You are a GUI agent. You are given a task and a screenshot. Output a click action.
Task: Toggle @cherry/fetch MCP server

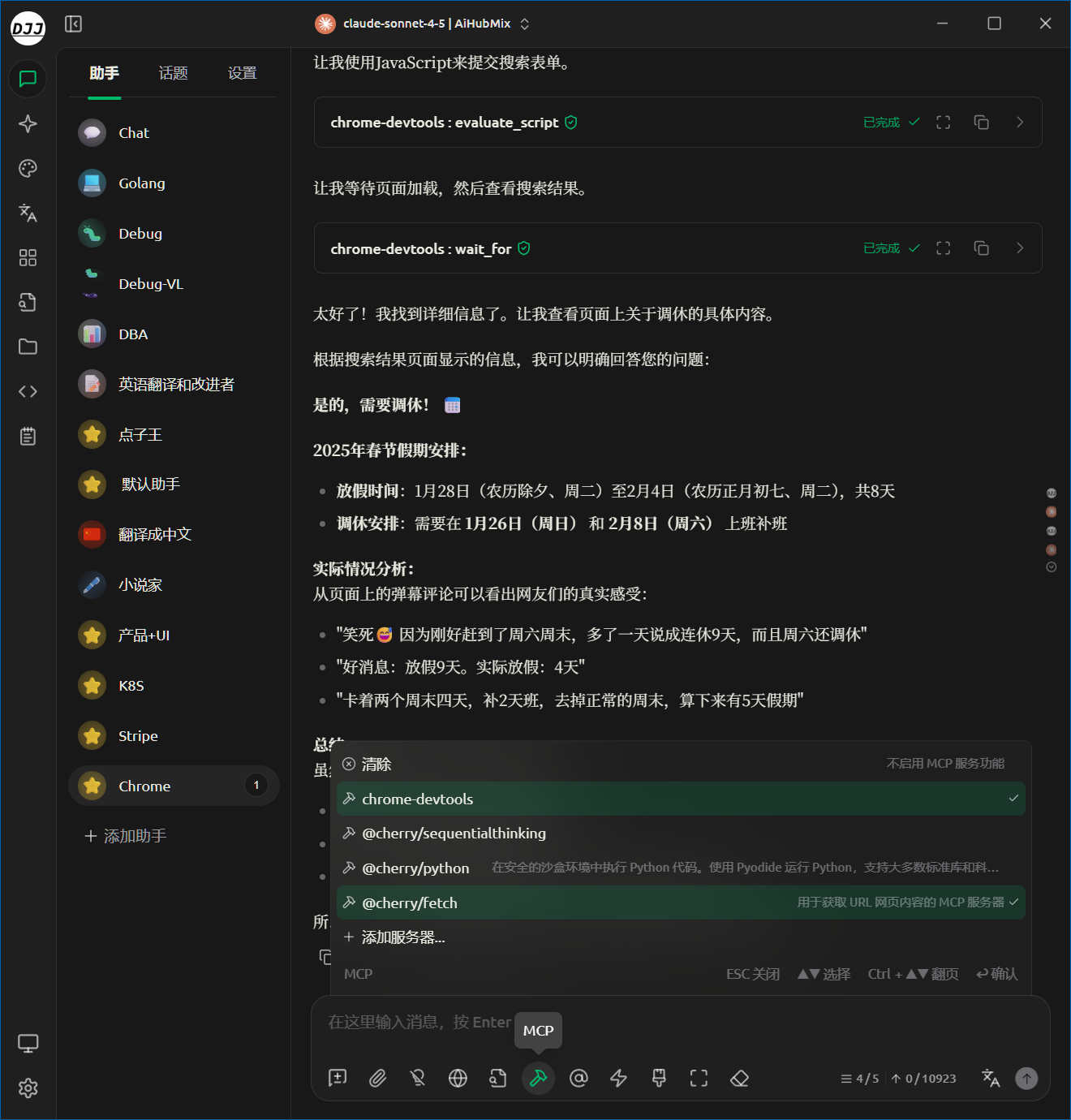click(681, 902)
